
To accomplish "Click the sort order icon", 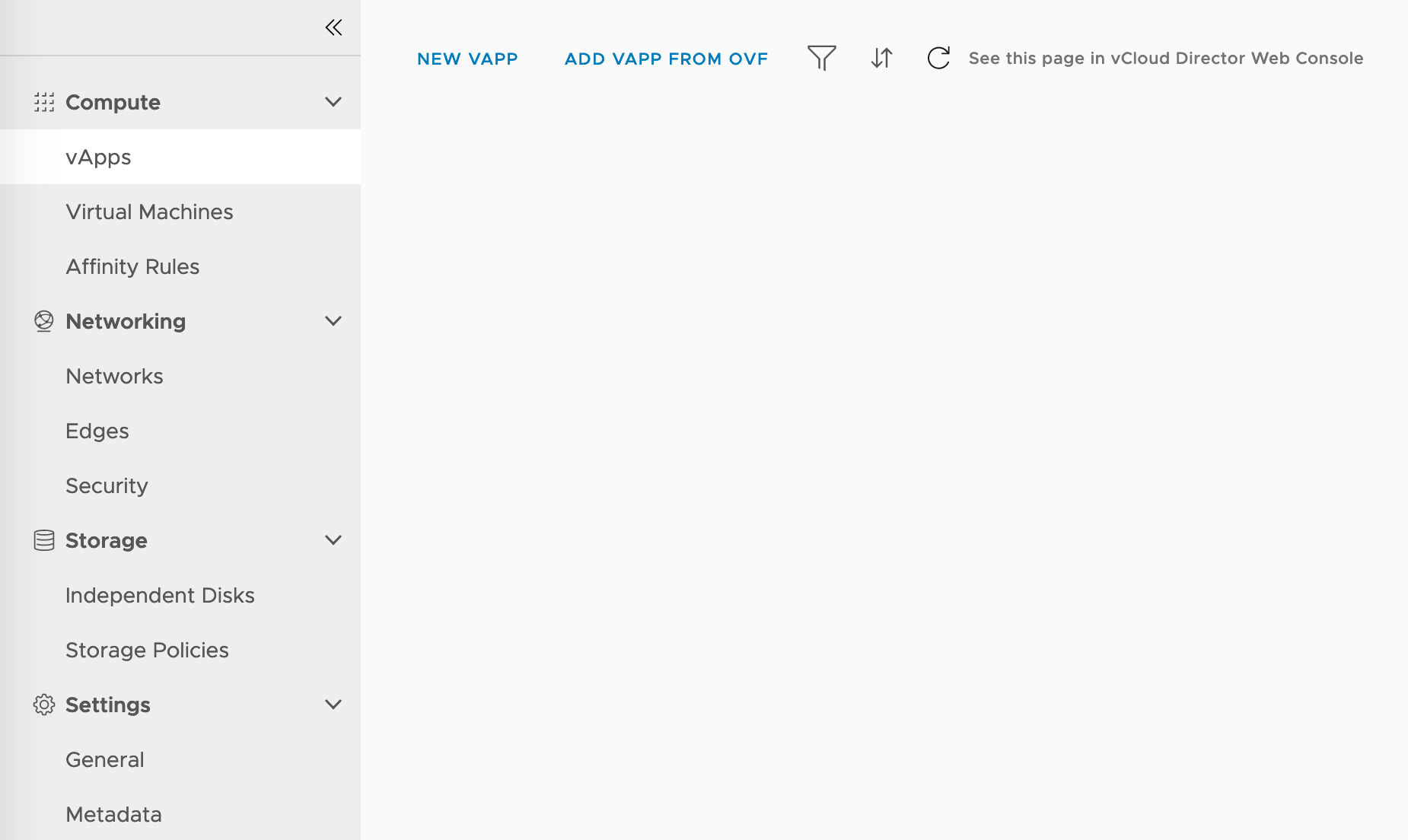I will click(x=881, y=58).
